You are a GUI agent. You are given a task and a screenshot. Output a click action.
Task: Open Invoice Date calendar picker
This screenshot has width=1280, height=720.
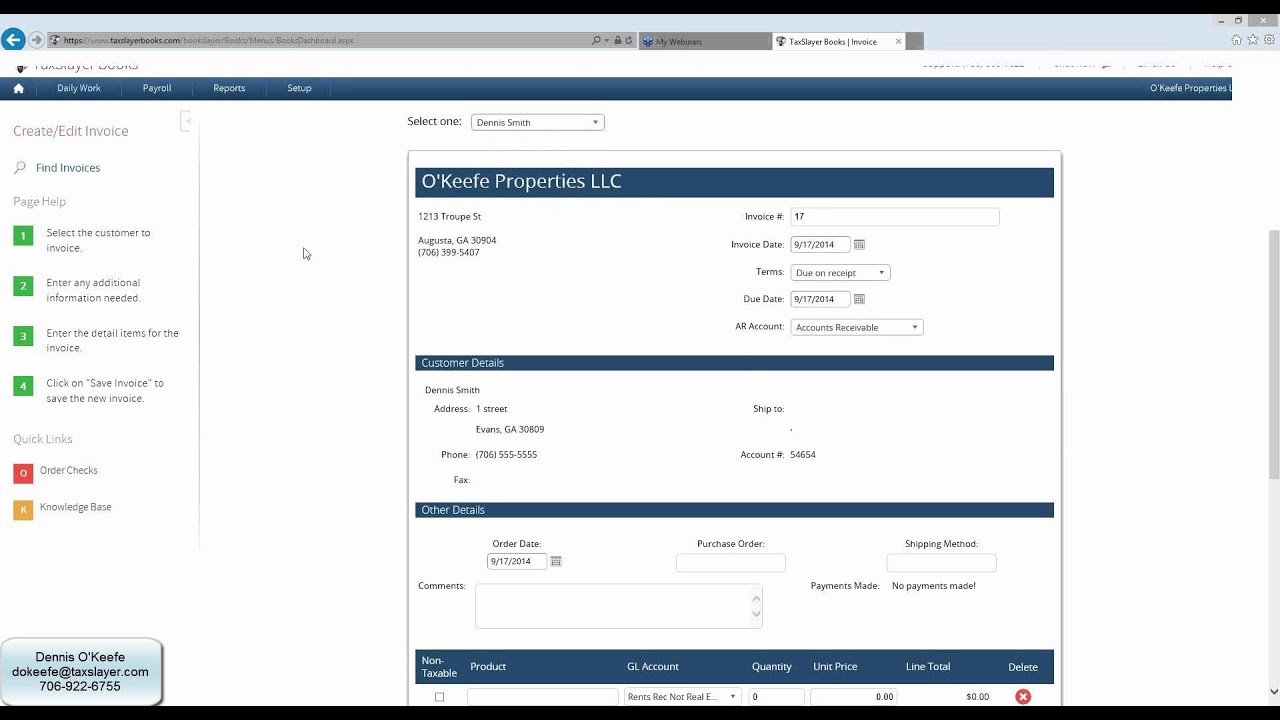(x=859, y=245)
